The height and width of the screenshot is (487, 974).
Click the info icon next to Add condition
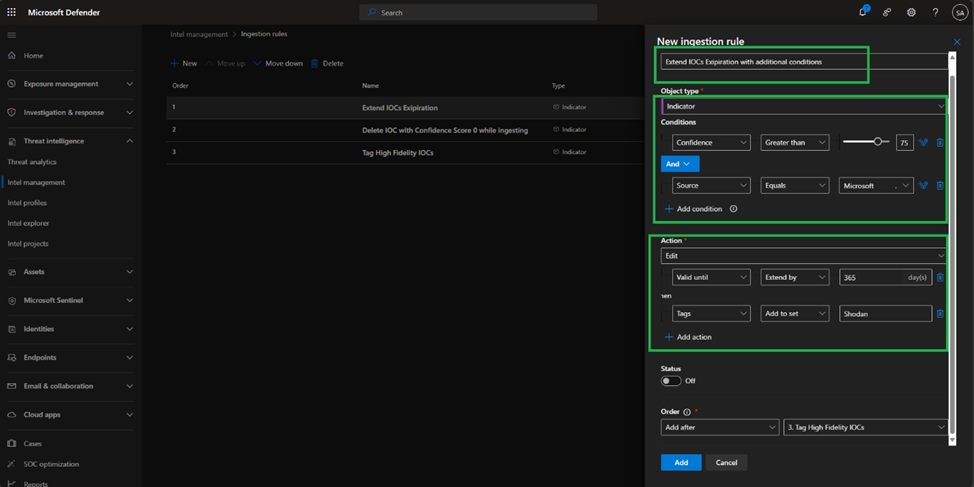pos(733,209)
